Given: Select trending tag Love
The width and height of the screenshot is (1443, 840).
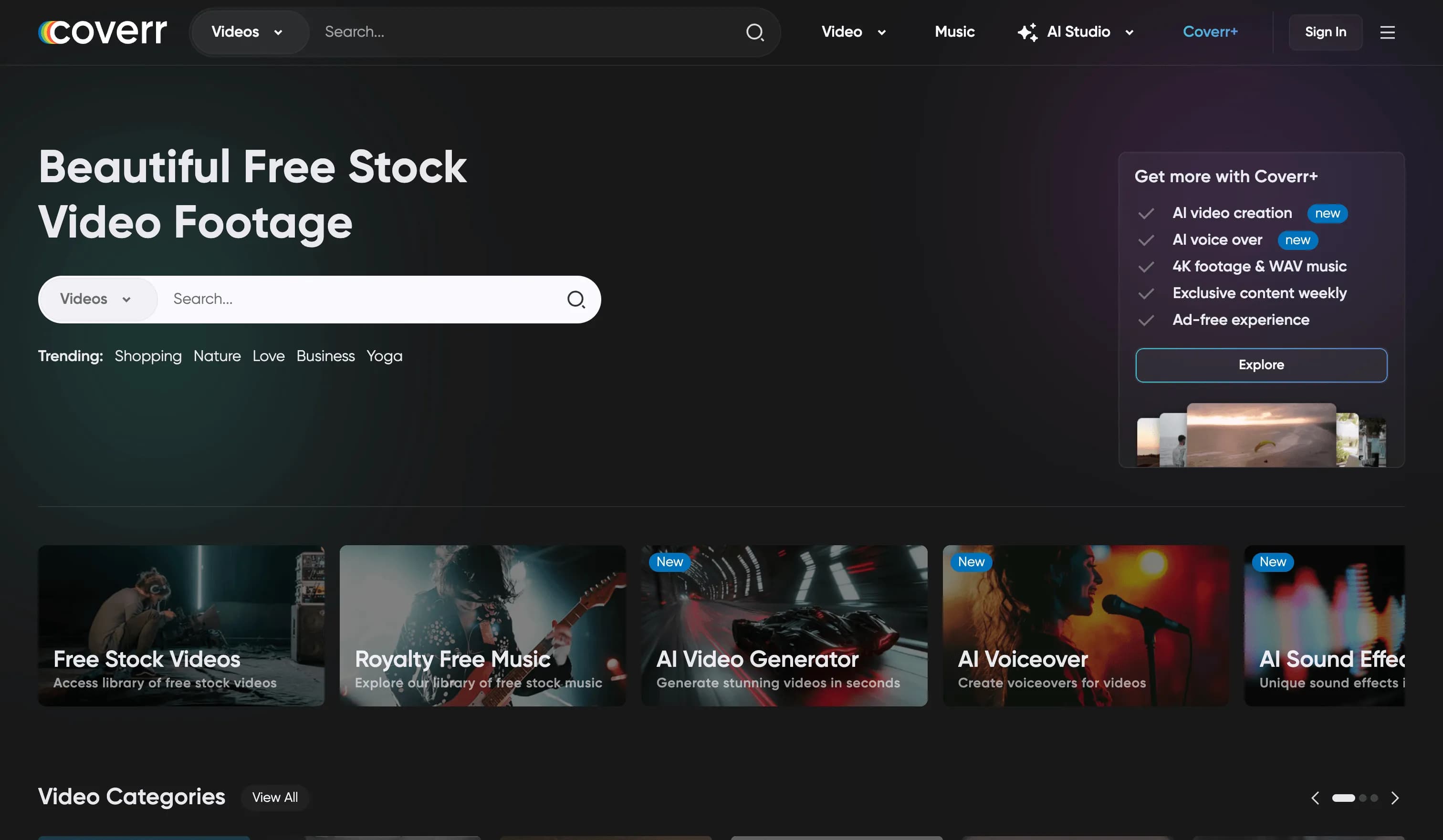Looking at the screenshot, I should (269, 356).
